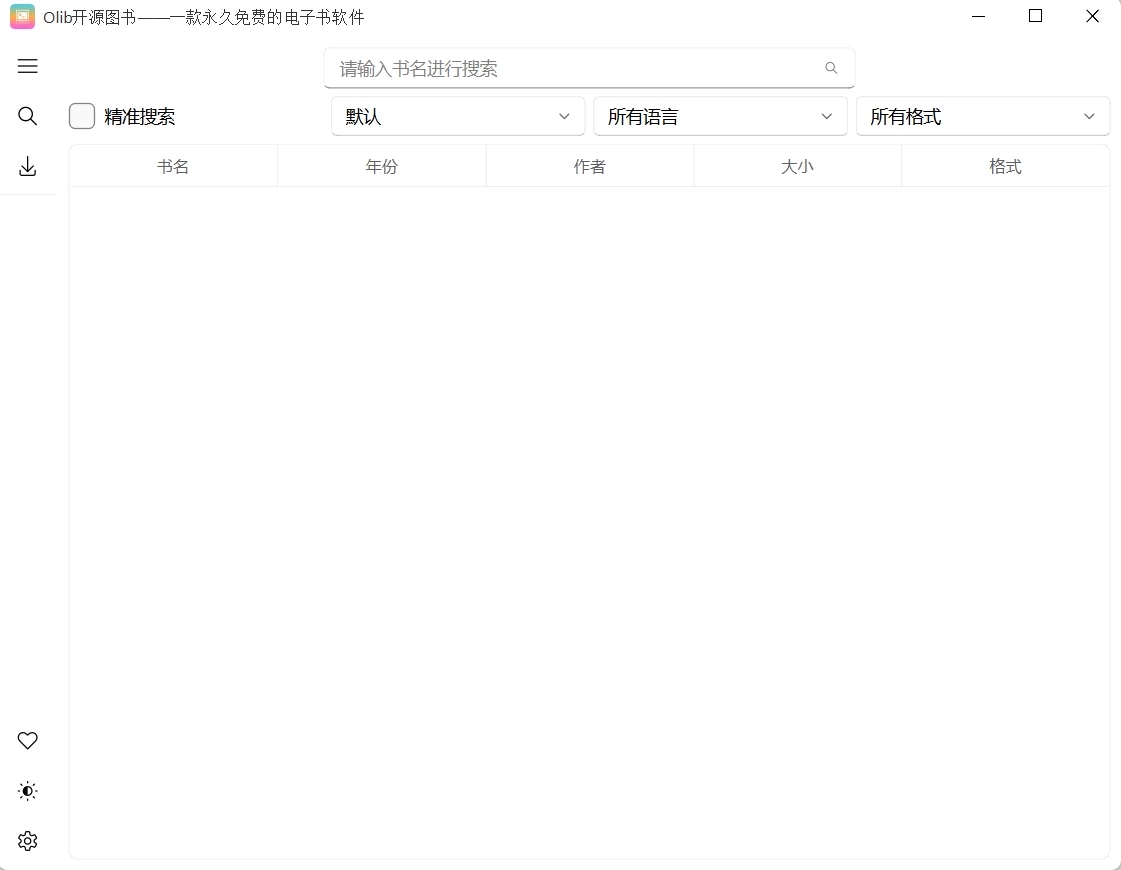The width and height of the screenshot is (1121, 870).
Task: Open the hamburger menu in the sidebar
Action: [x=27, y=66]
